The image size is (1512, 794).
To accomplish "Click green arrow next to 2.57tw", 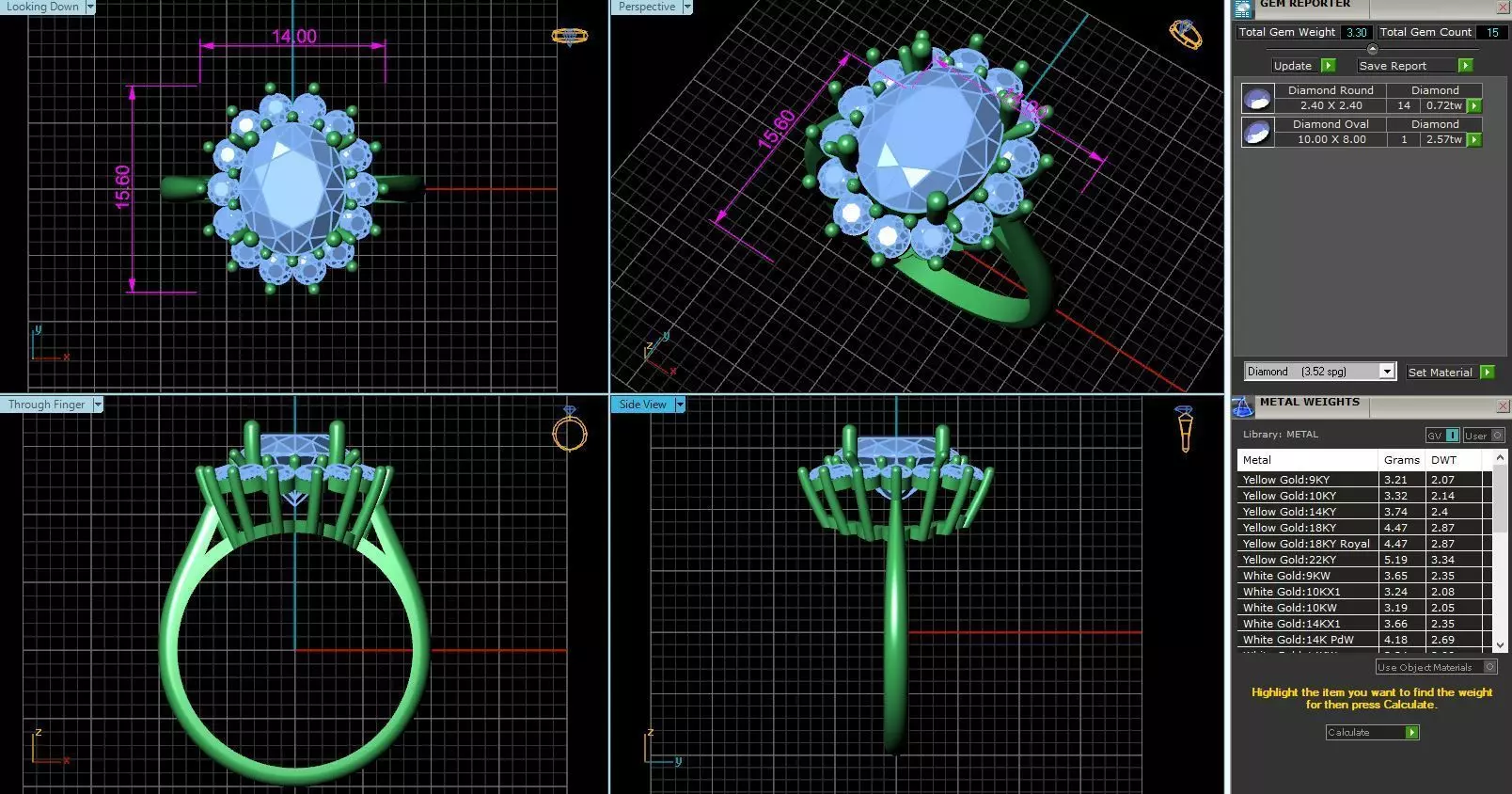I will click(x=1474, y=140).
